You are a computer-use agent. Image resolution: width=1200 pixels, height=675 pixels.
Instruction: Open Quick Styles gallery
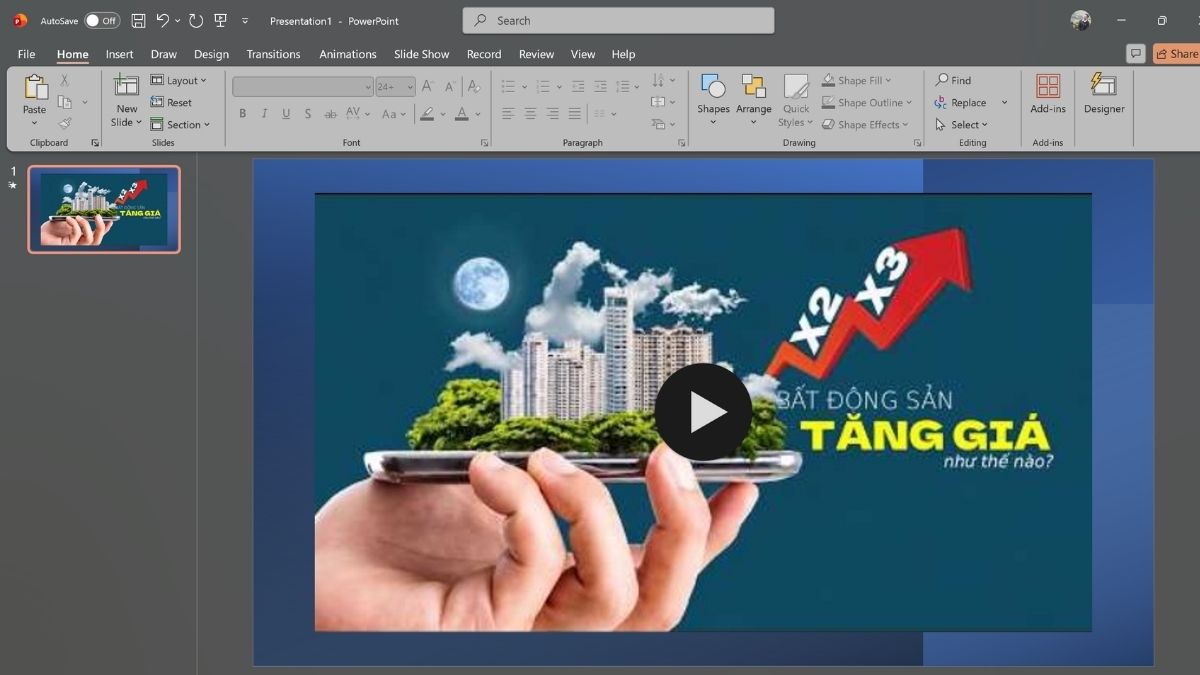796,100
